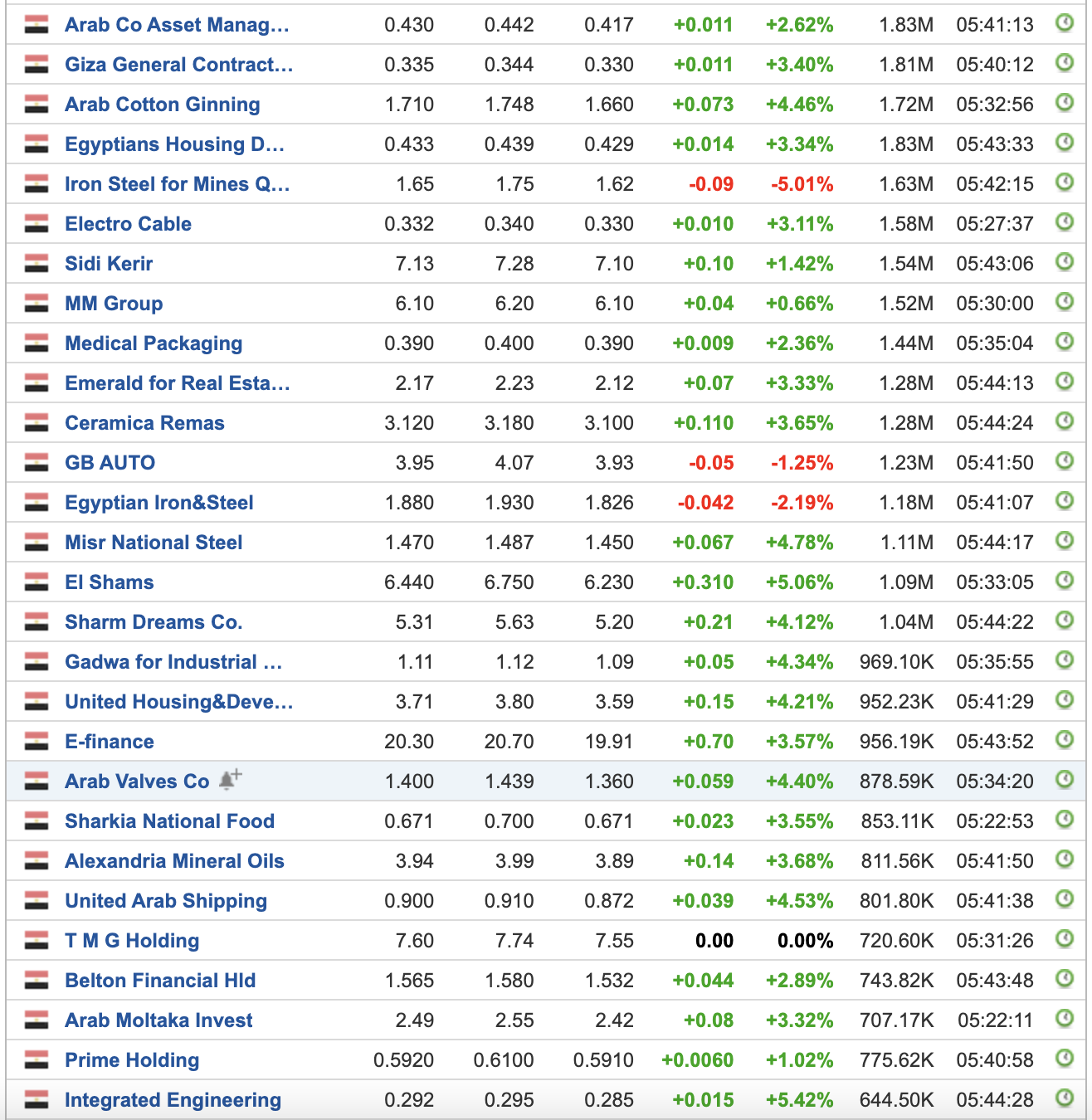Click the clock icon in Sidi Kerir row
The width and height of the screenshot is (1092, 1120).
pyautogui.click(x=1065, y=262)
